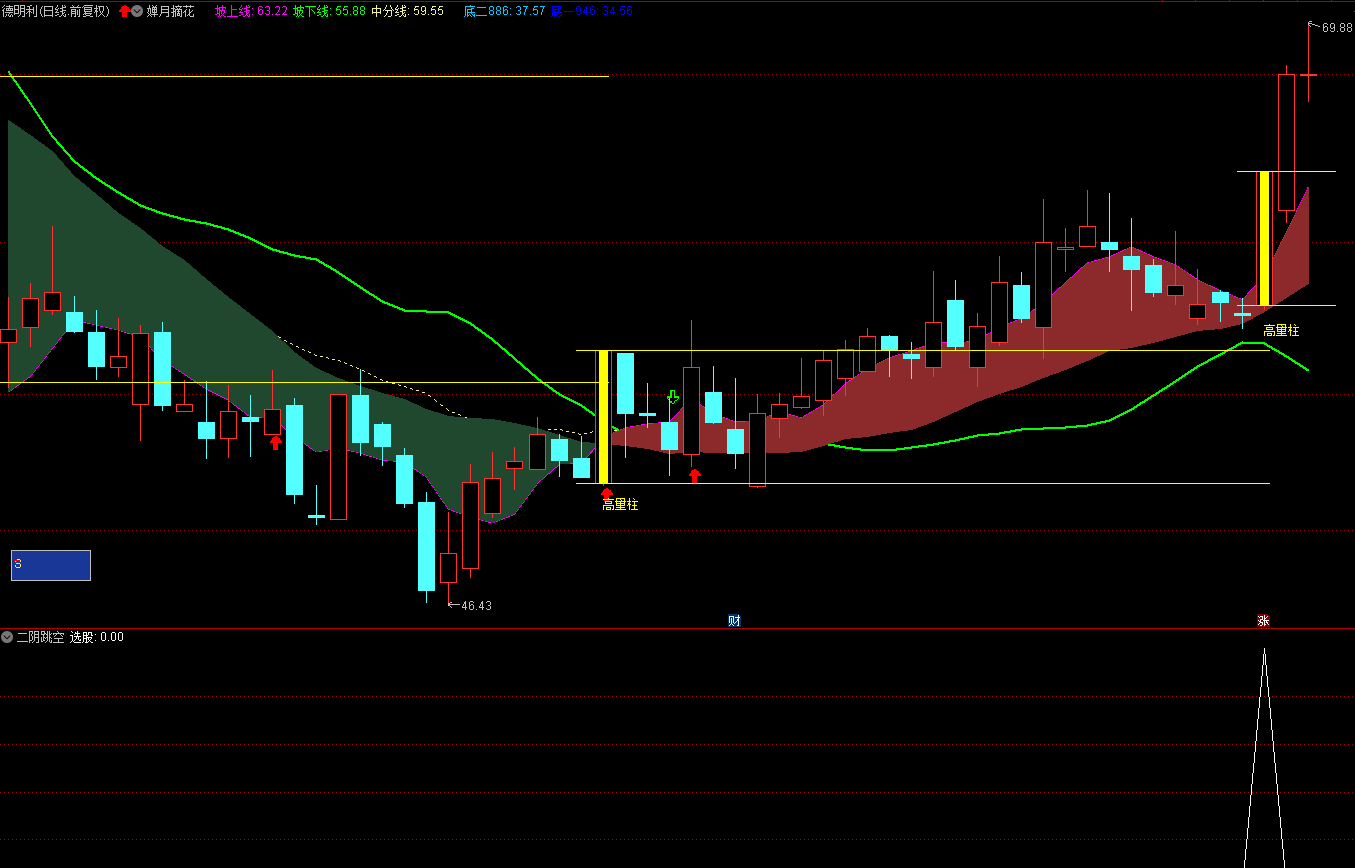Click the 坡上线: 63.22 value
Viewport: 1355px width, 868px height.
(x=251, y=11)
